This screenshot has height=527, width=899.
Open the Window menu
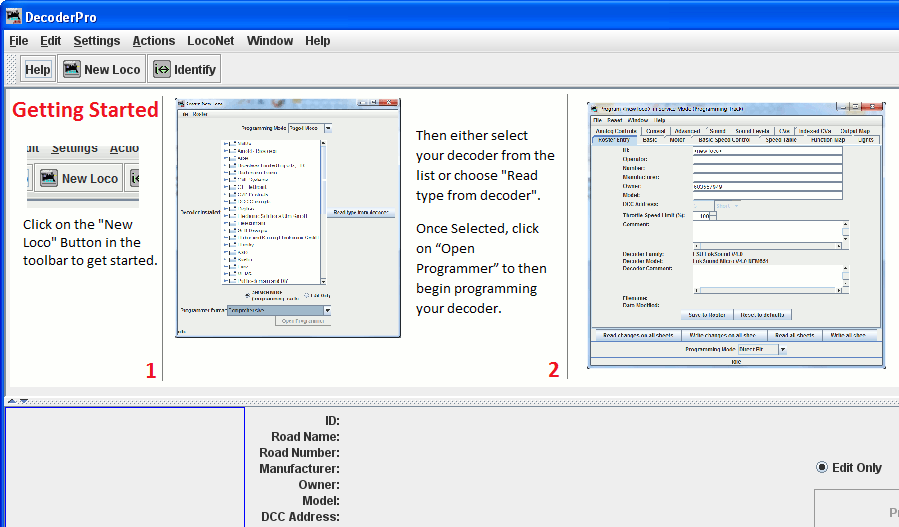(x=270, y=41)
